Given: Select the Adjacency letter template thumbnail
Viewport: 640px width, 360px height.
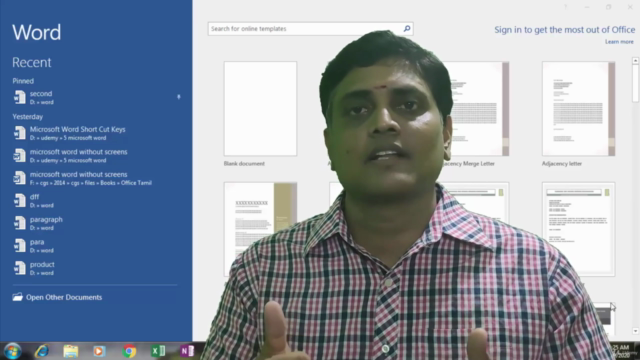Looking at the screenshot, I should click(x=578, y=109).
